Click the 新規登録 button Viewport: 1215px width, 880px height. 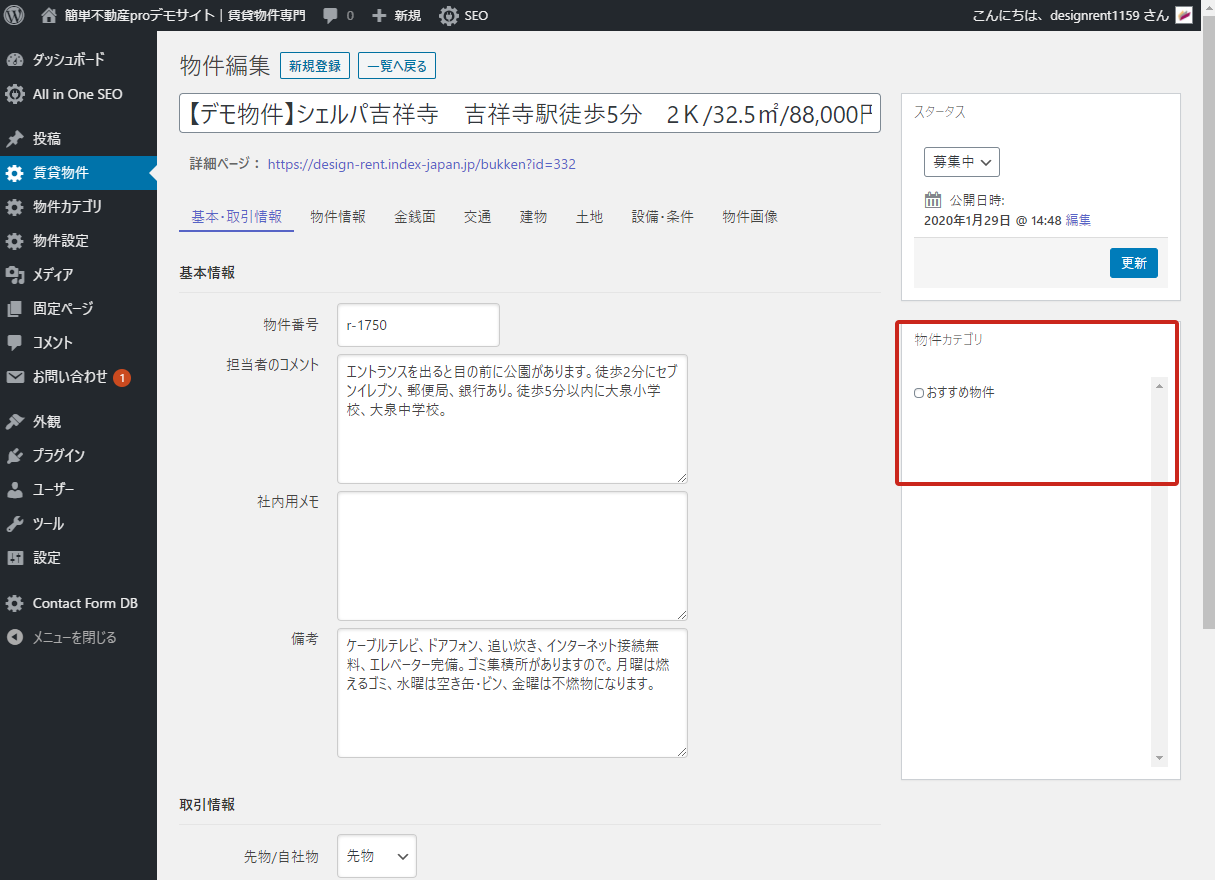315,66
